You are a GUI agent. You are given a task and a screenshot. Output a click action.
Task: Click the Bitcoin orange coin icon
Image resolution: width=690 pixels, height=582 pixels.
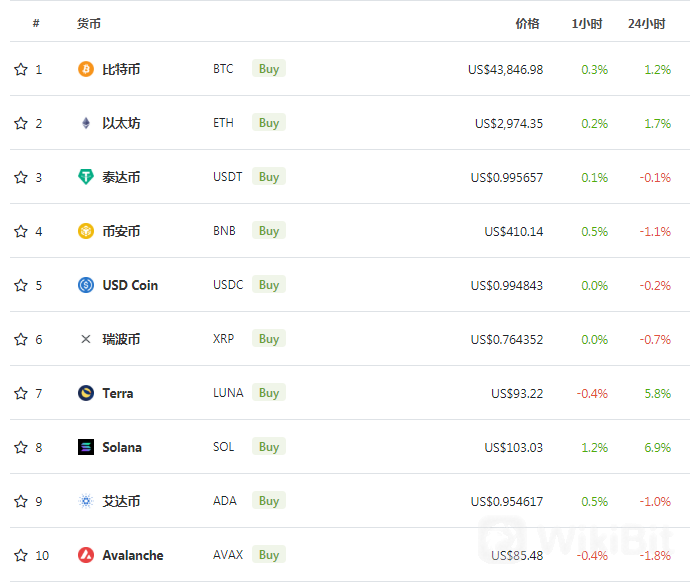pos(86,69)
